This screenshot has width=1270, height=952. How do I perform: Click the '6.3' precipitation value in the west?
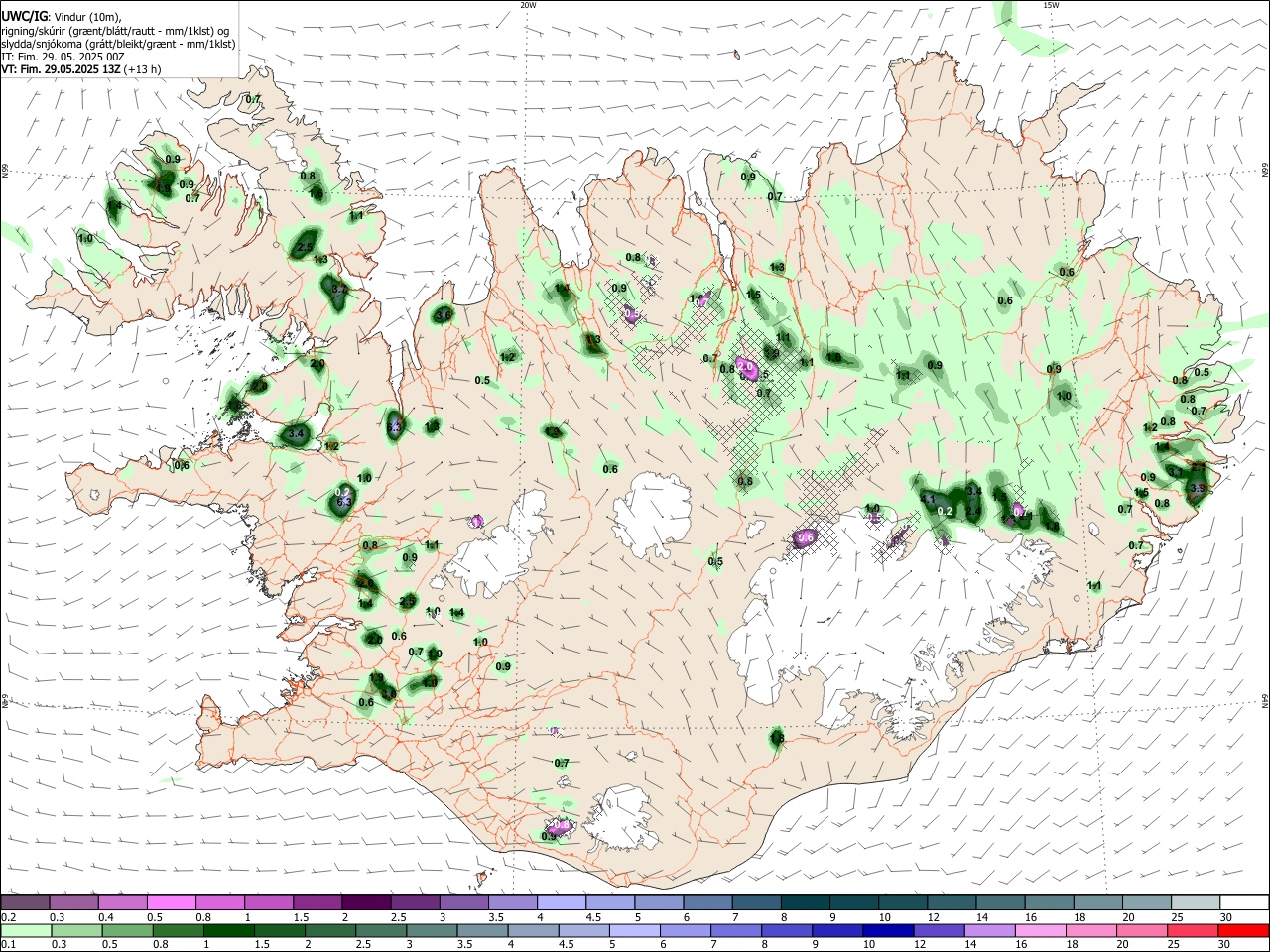345,503
